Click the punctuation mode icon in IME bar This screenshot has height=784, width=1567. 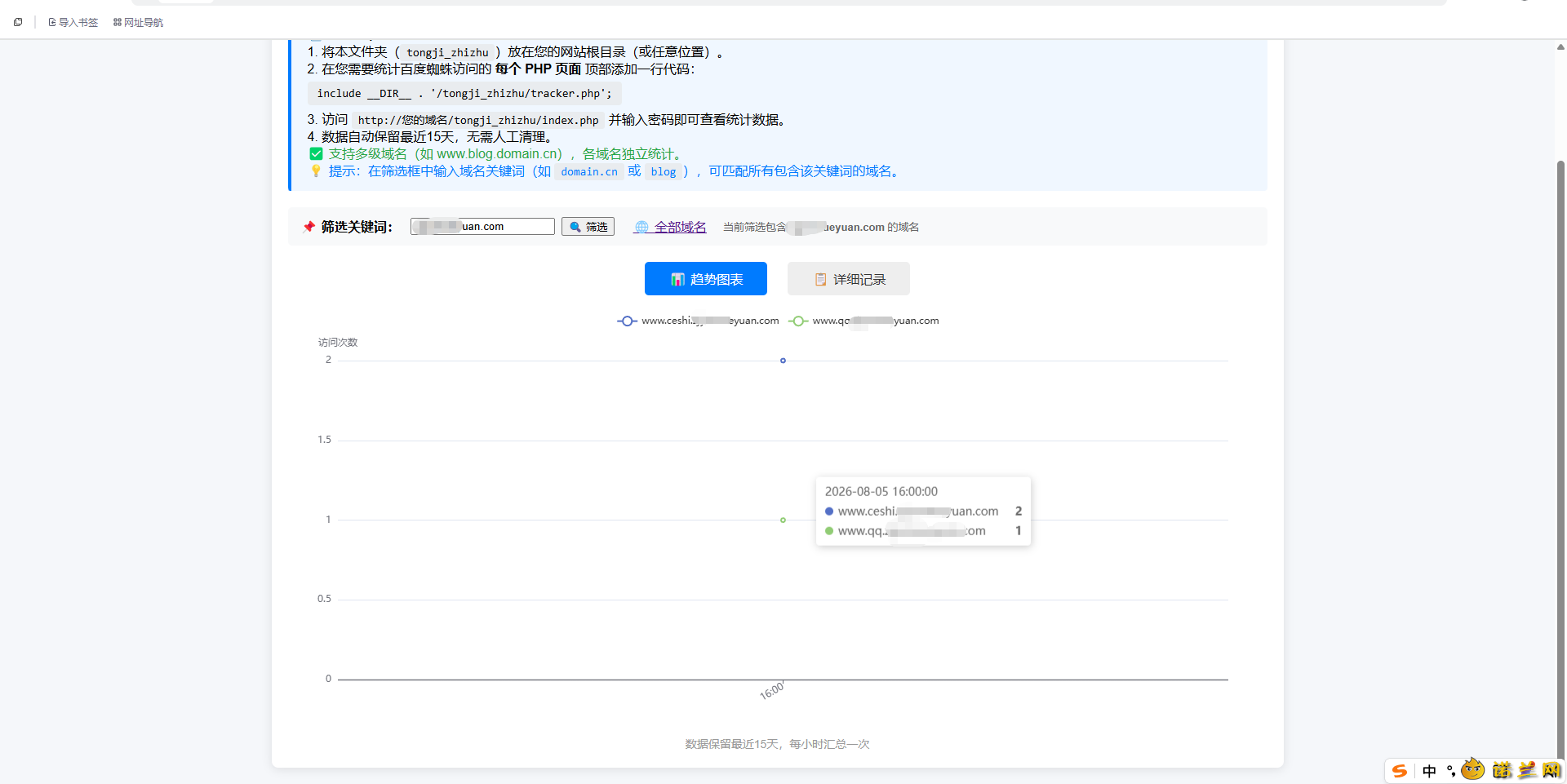point(1451,771)
